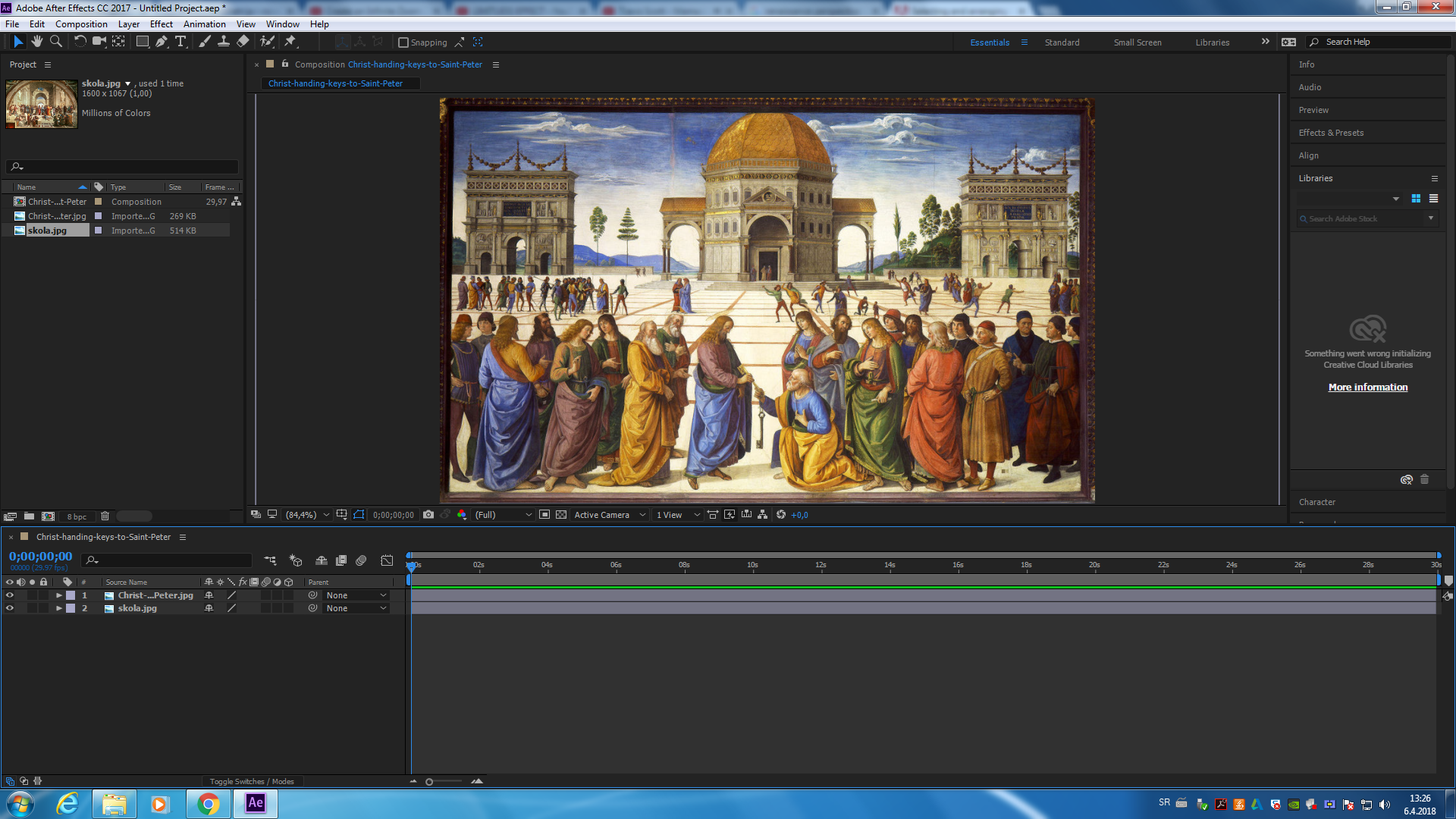Select the Rectangle shape tool
1456x819 pixels.
pyautogui.click(x=142, y=42)
